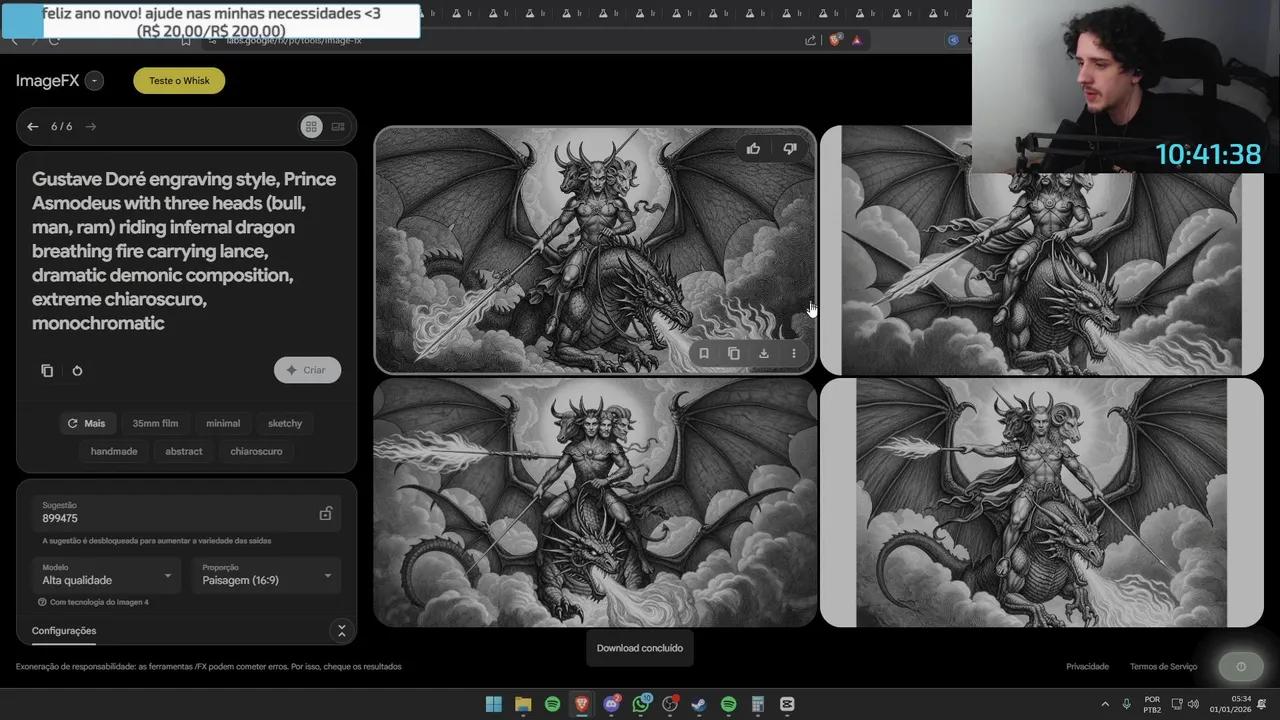Switch to single image view layout
1280x720 pixels.
coord(338,127)
